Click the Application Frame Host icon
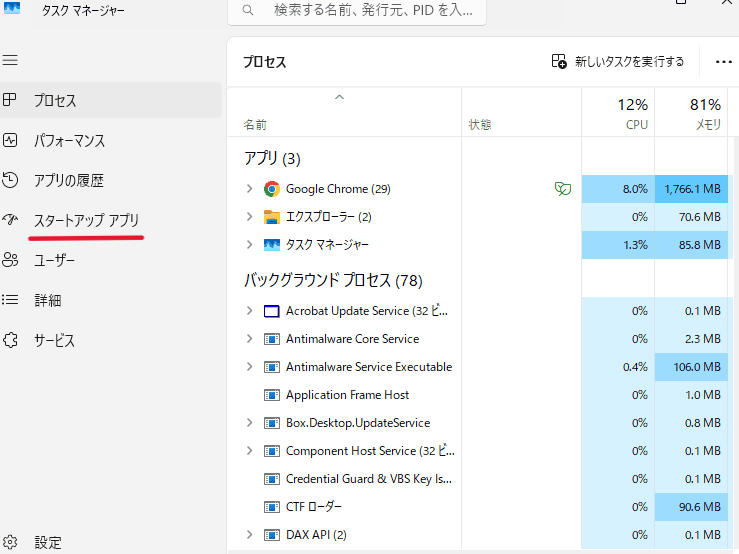 [x=271, y=395]
